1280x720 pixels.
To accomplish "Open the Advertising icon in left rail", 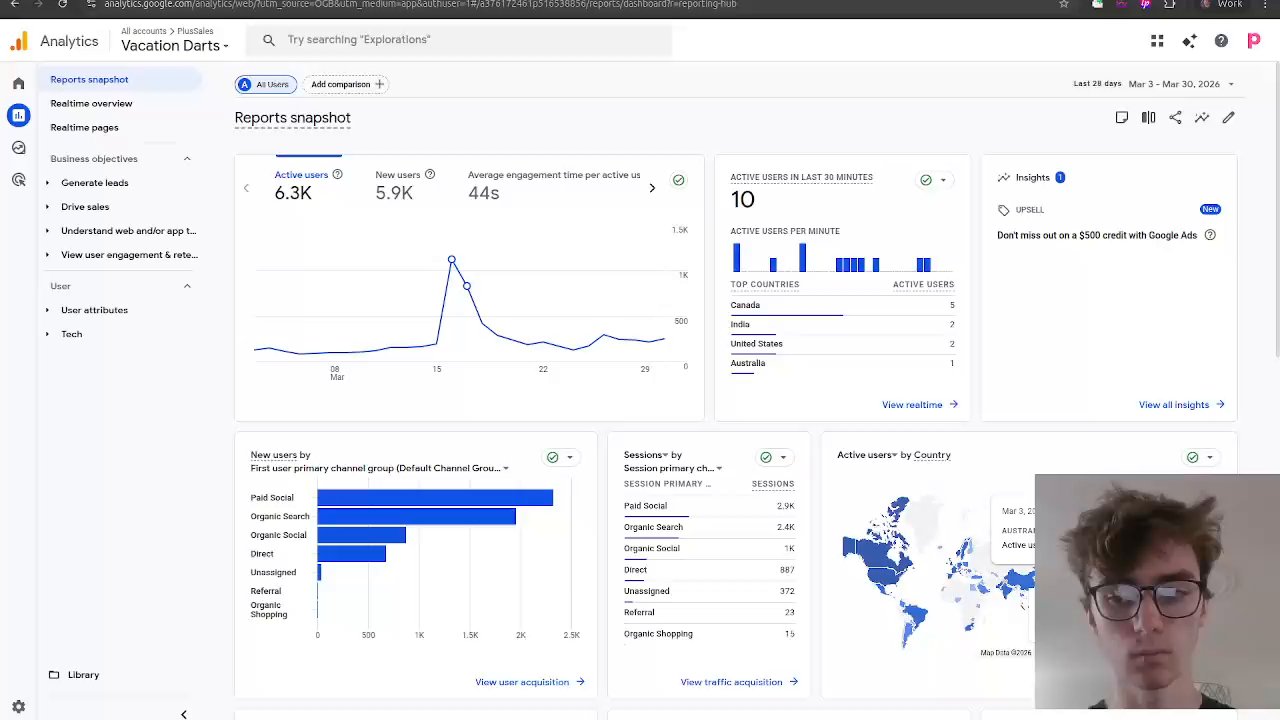I will (x=18, y=180).
